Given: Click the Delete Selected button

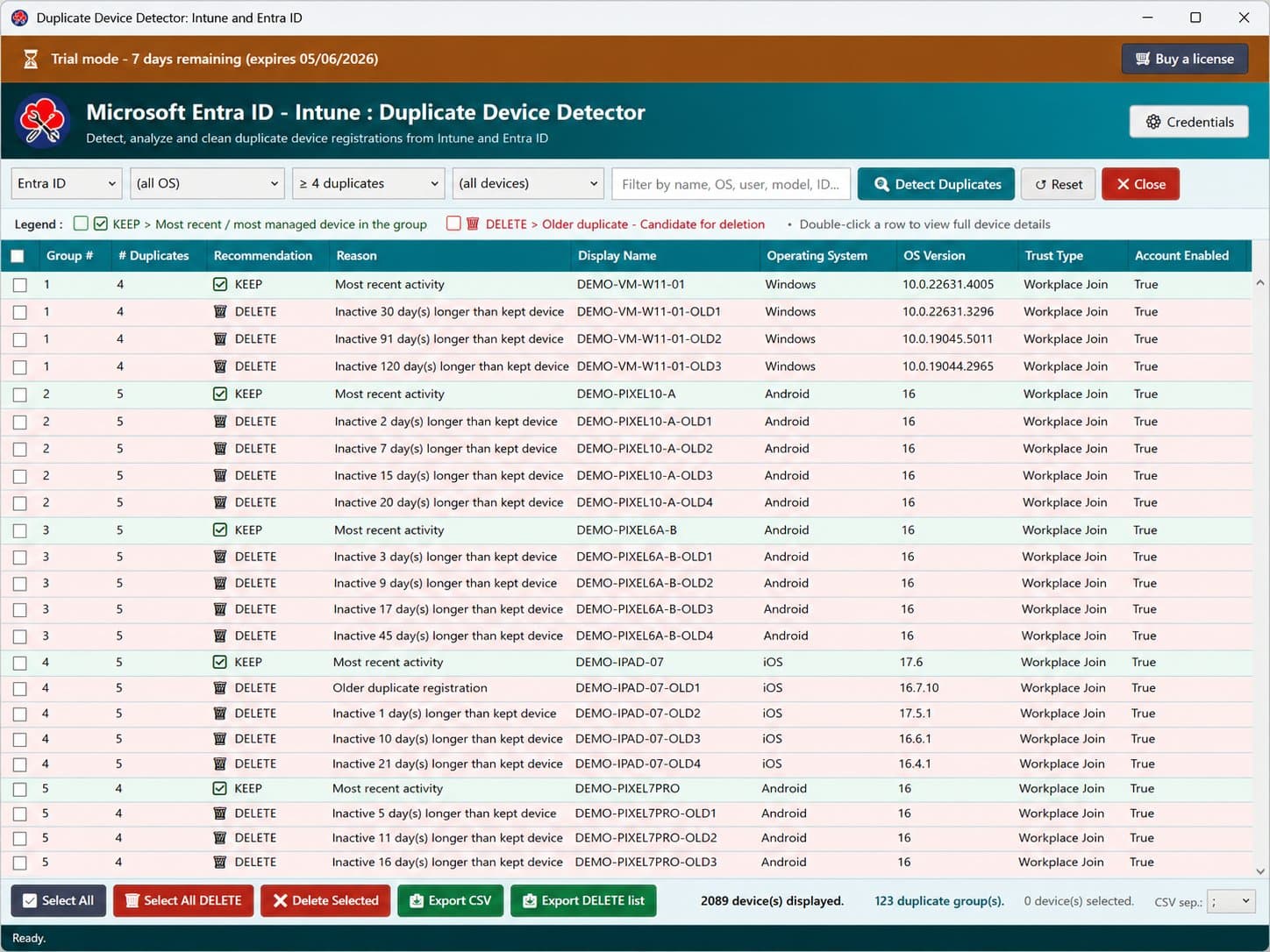Looking at the screenshot, I should click(325, 901).
